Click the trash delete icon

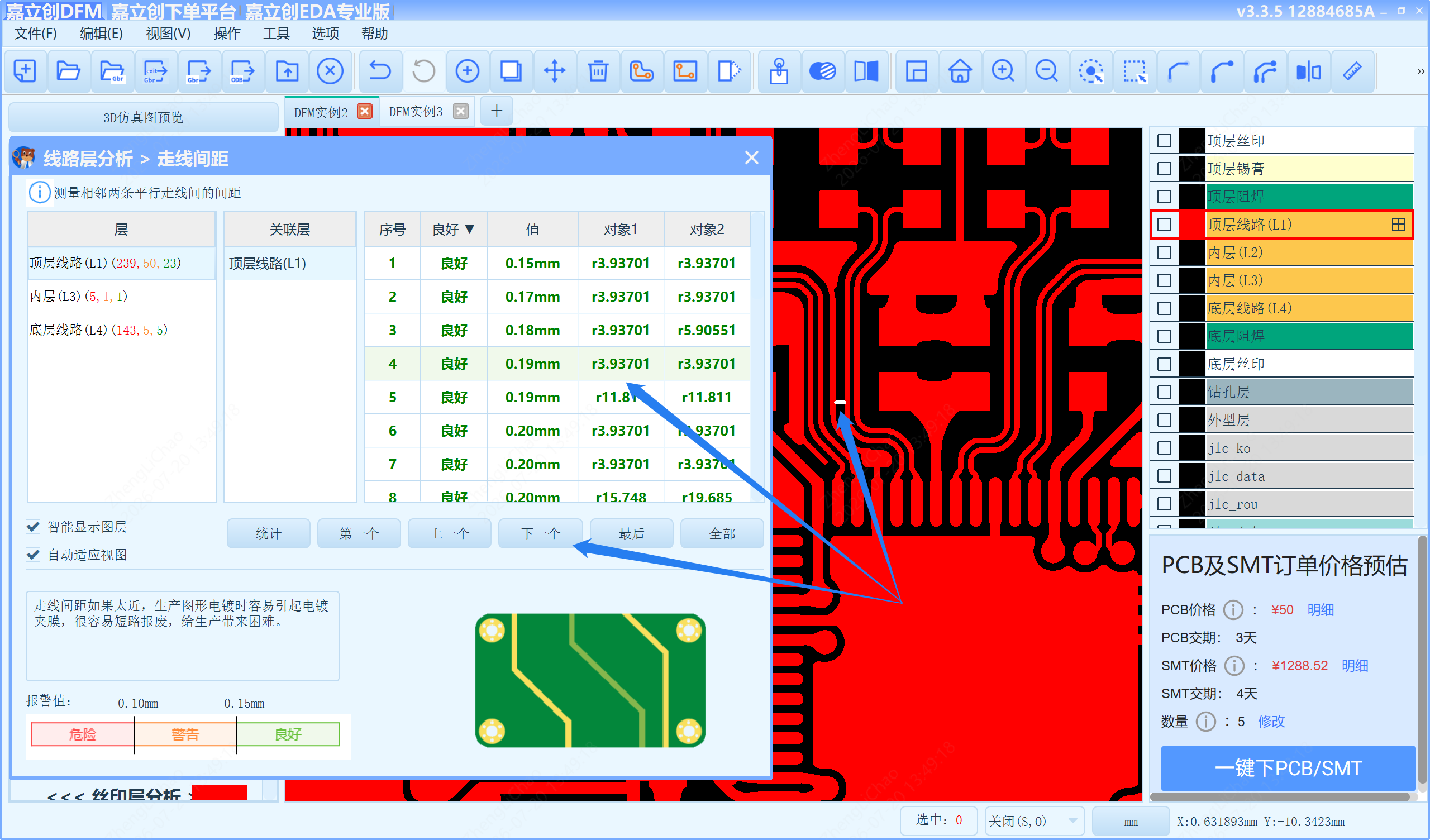[x=598, y=71]
